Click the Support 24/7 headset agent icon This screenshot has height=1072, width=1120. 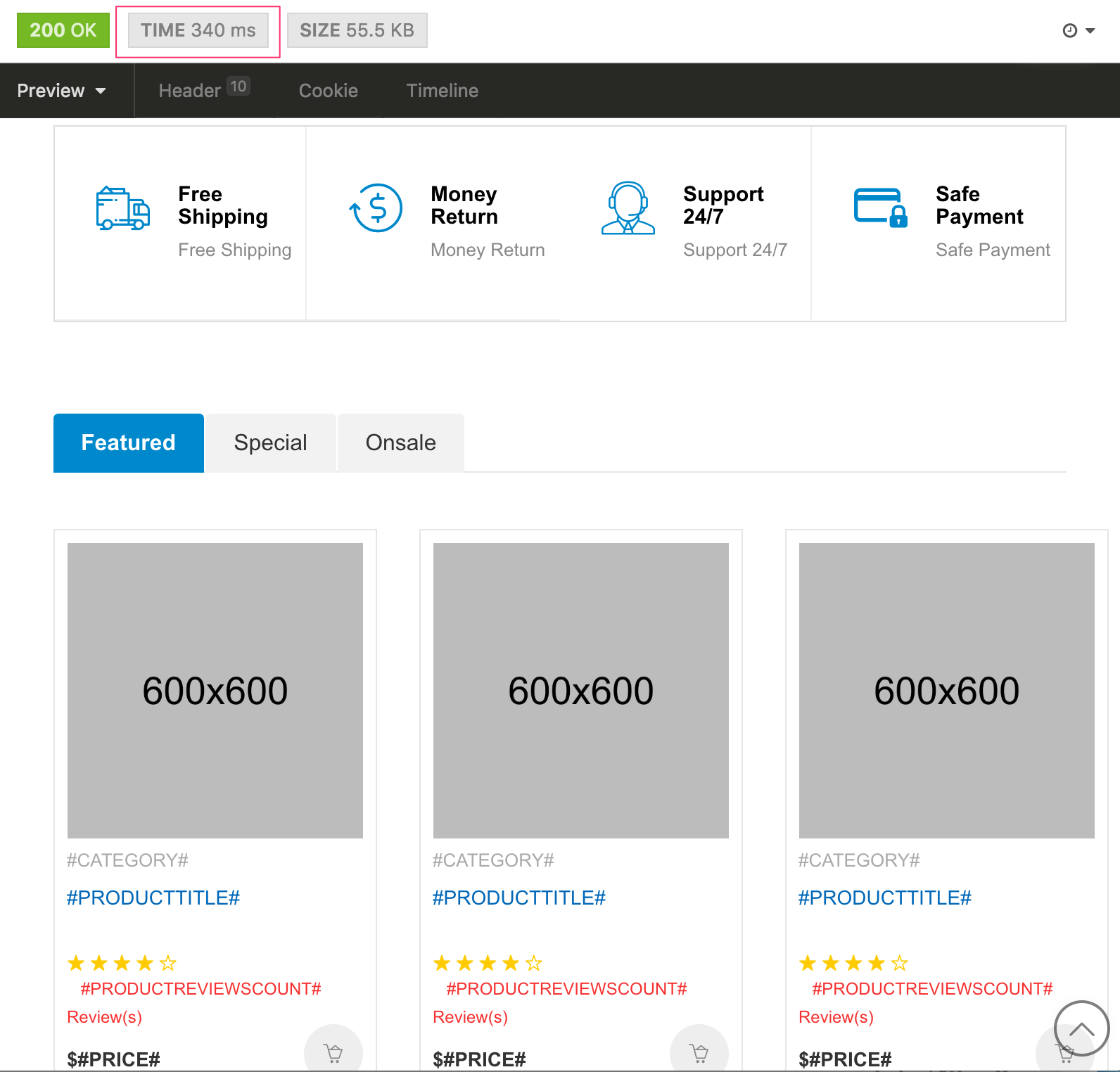click(628, 208)
